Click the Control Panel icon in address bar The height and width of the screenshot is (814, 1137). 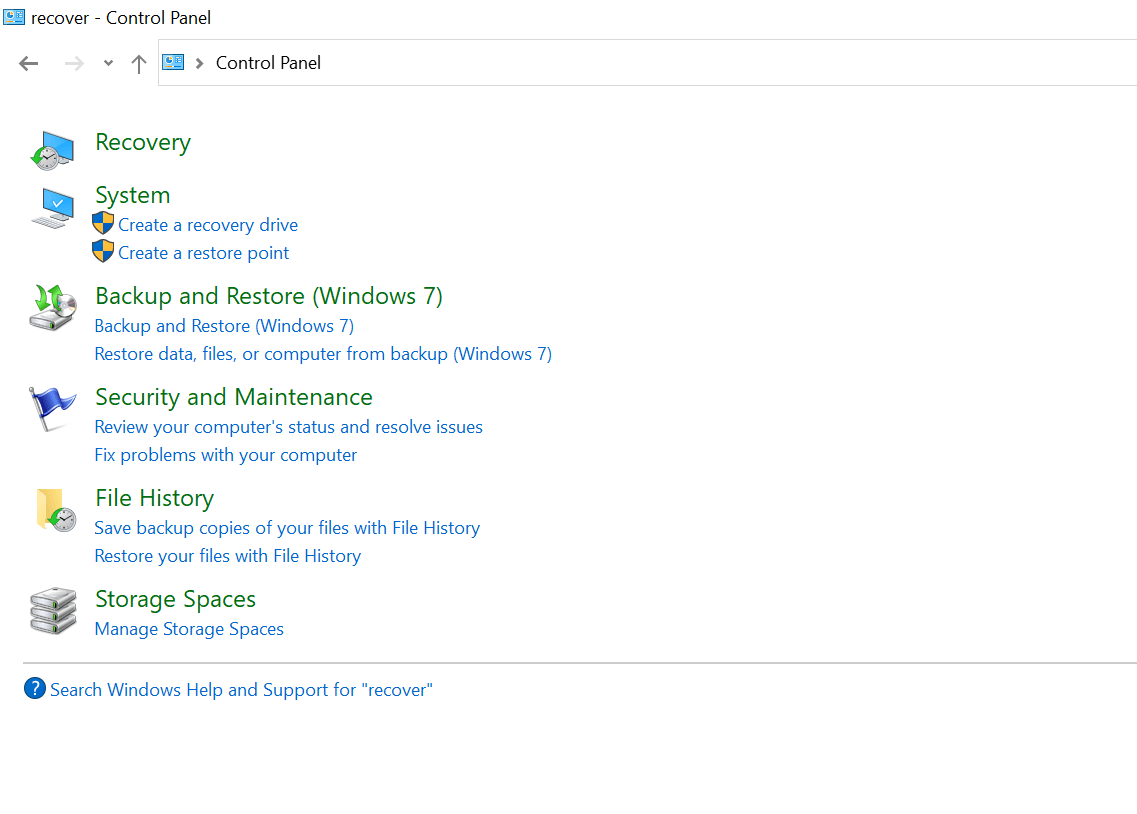pyautogui.click(x=174, y=63)
